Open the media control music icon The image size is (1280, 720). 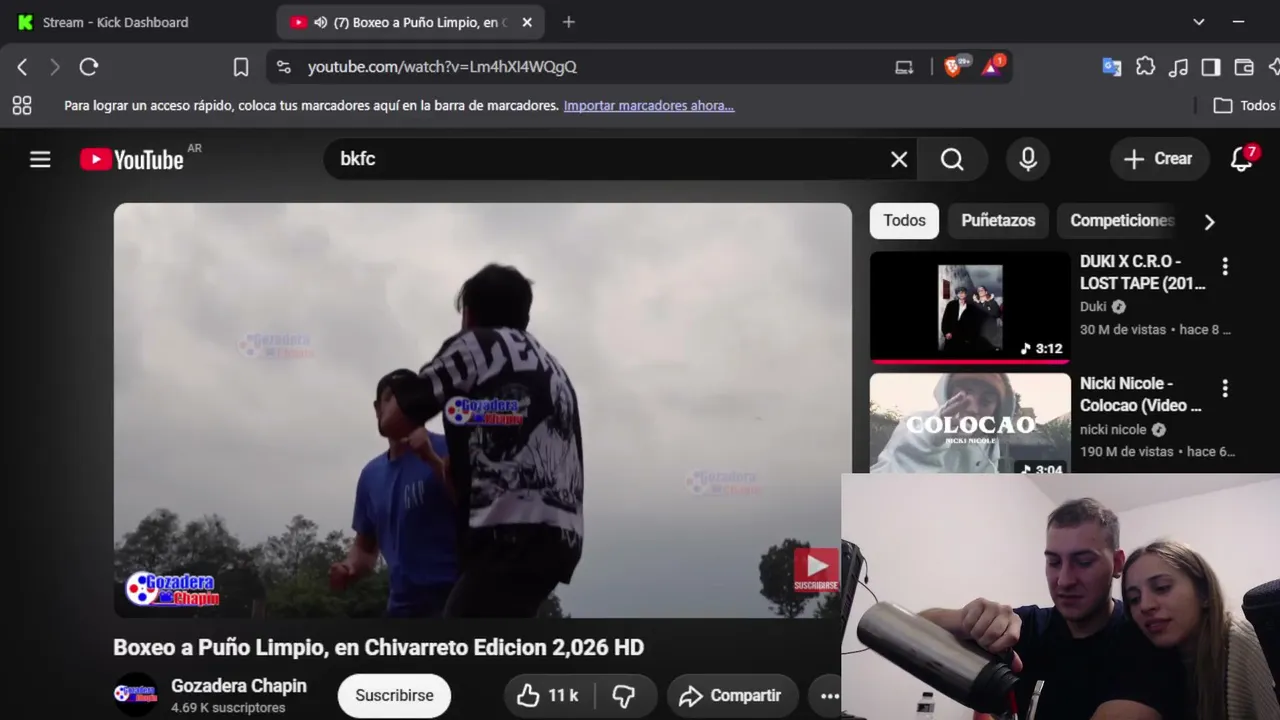(1179, 67)
